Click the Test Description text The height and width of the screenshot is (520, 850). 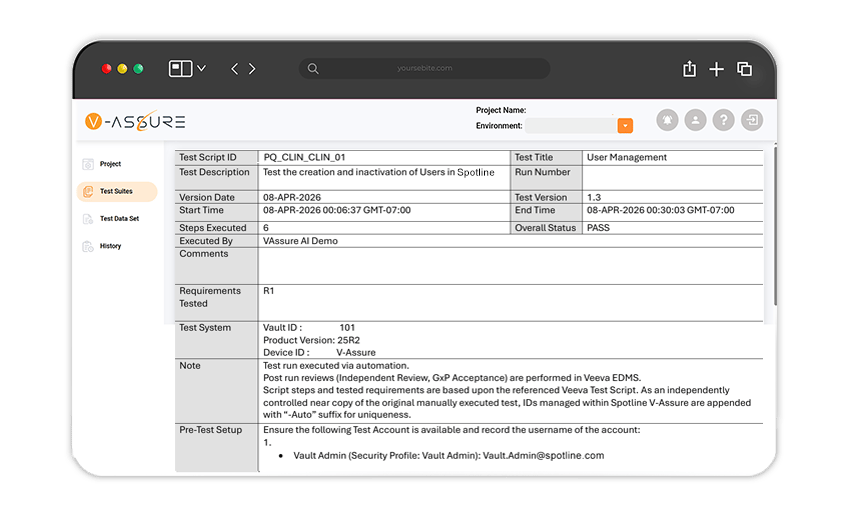point(378,172)
